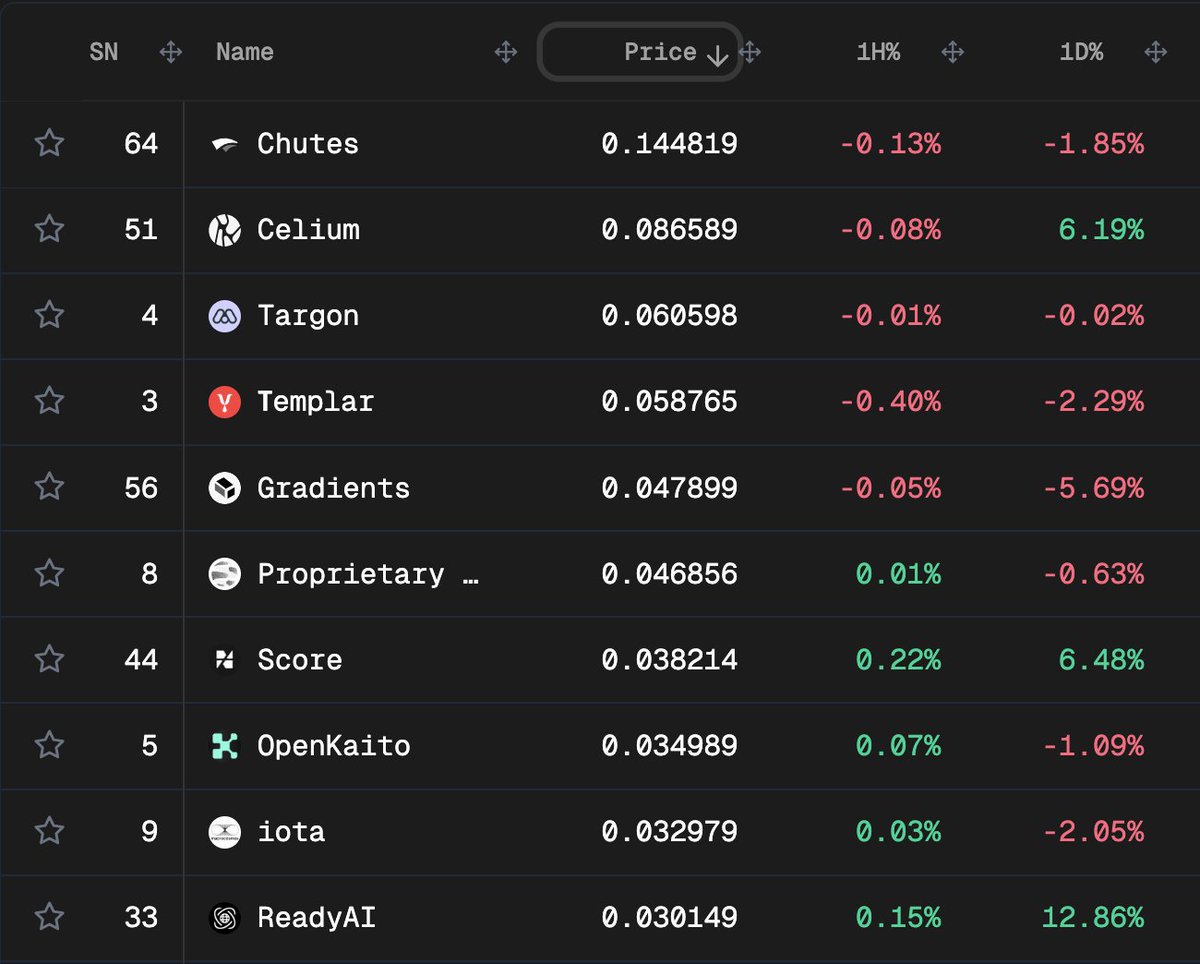This screenshot has height=964, width=1200.
Task: Click the iota logo icon
Action: point(225,832)
